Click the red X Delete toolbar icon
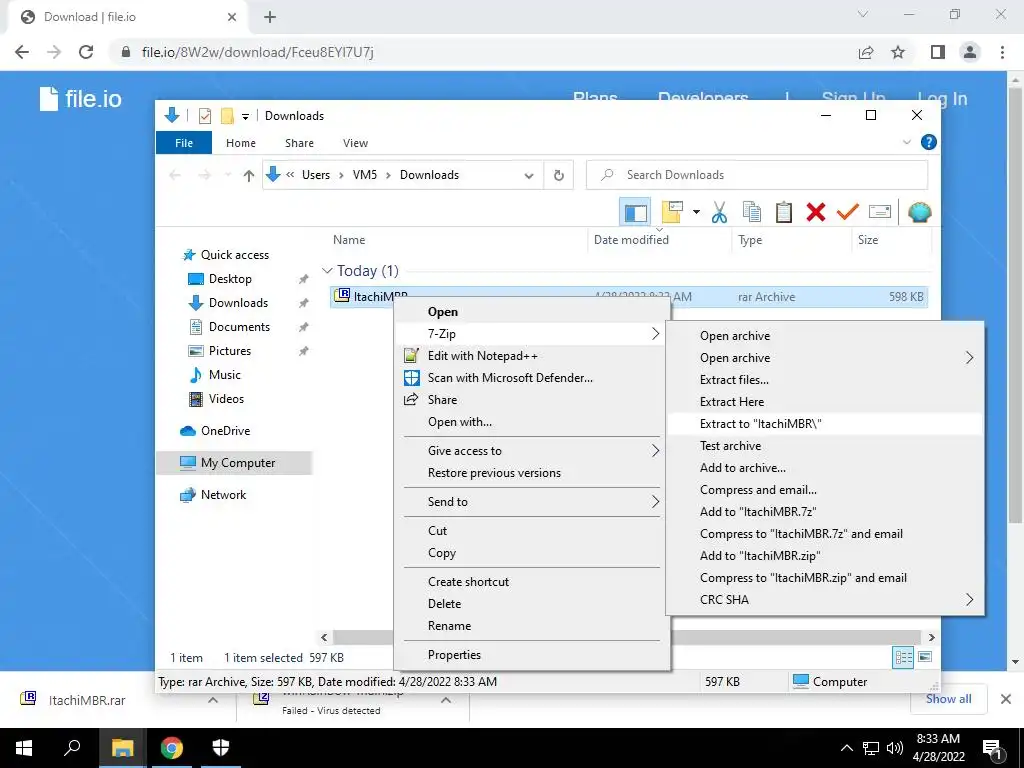The height and width of the screenshot is (768, 1024). click(x=816, y=212)
